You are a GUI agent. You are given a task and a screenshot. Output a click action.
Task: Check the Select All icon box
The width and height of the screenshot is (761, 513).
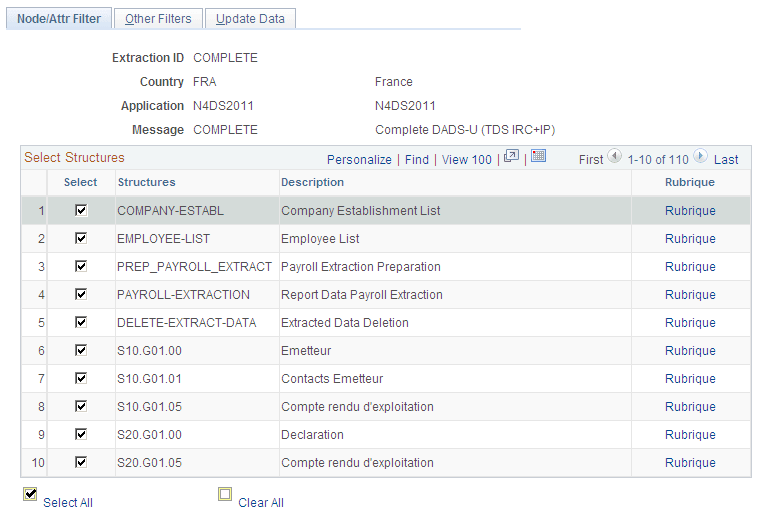click(x=30, y=494)
